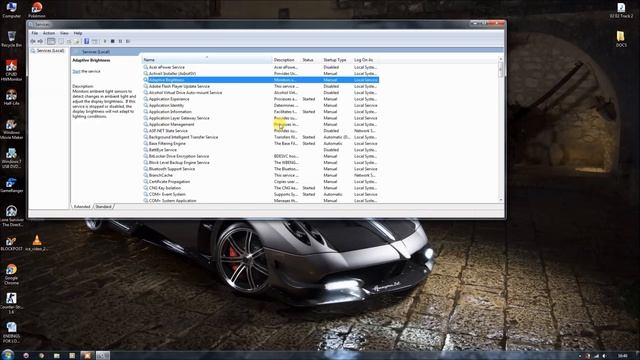
Task: Select the Application Management service row
Action: click(260, 124)
